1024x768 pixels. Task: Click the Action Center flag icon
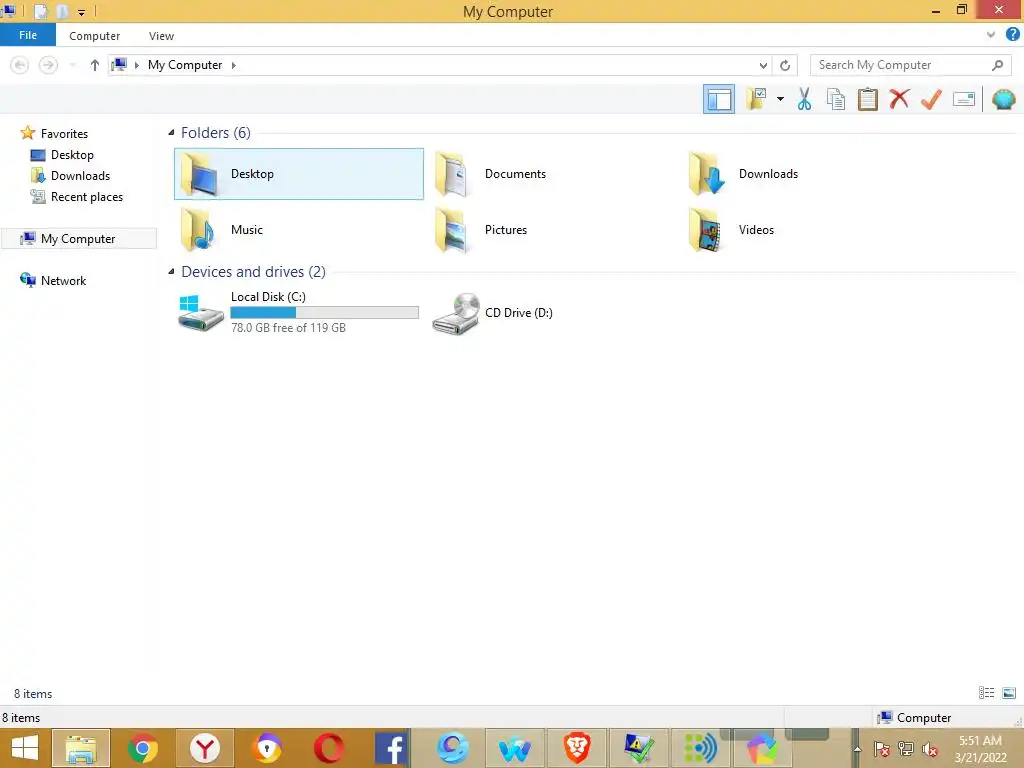tap(881, 749)
